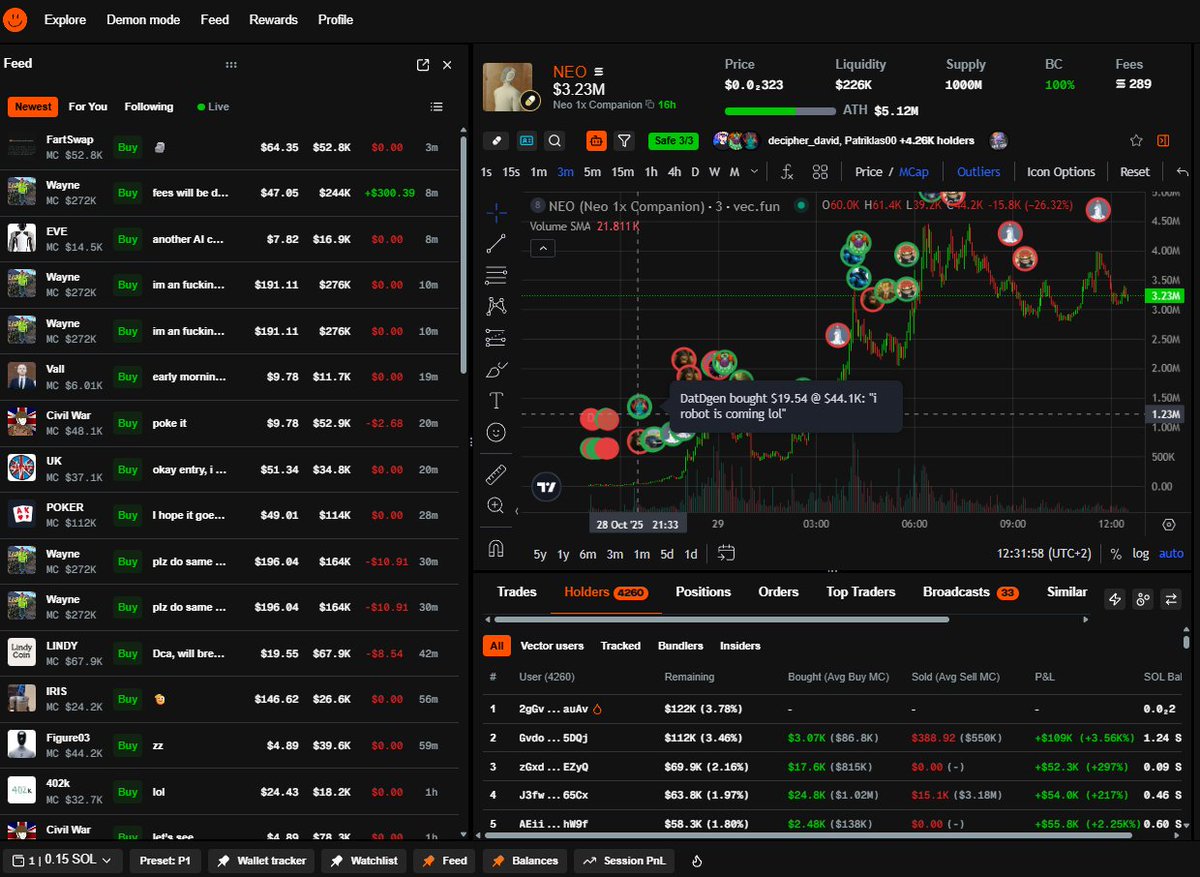Filter holders by Bundlers
This screenshot has width=1200, height=877.
[680, 646]
